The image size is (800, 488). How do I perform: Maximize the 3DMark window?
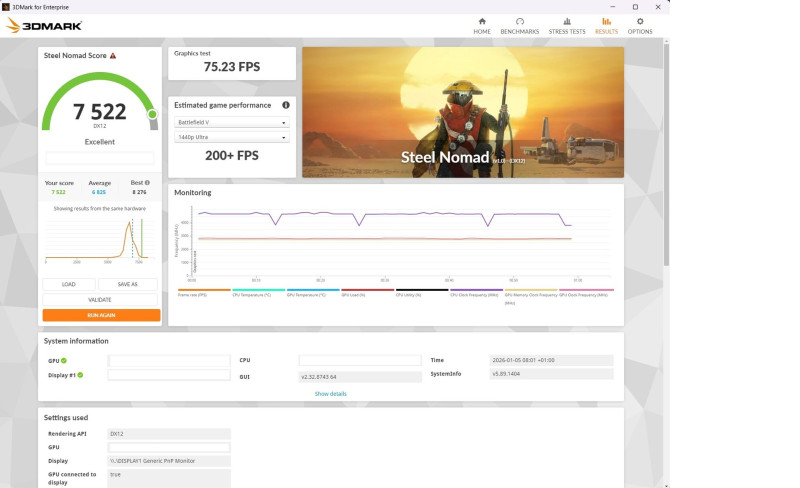[x=635, y=7]
